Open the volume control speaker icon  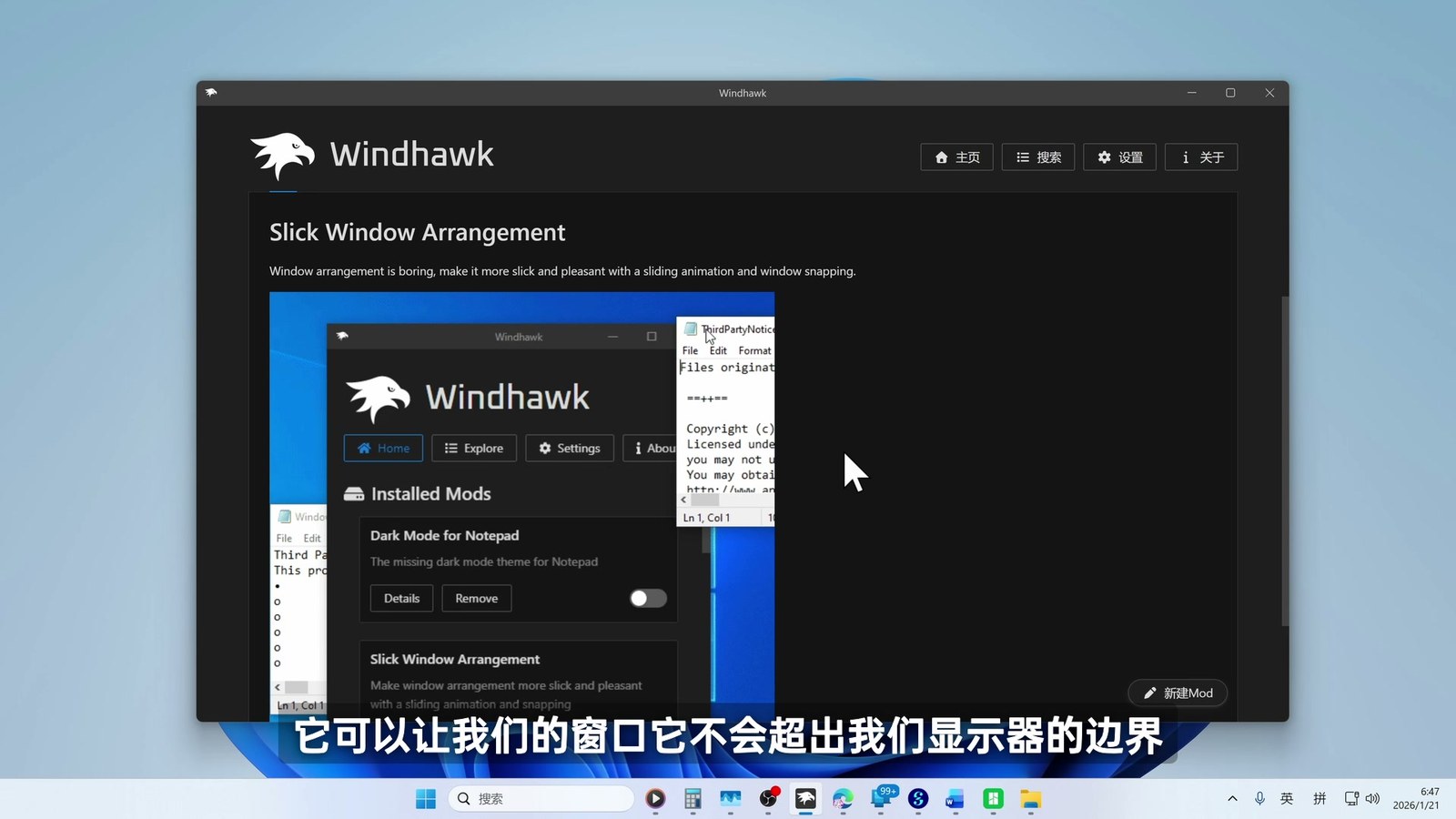click(x=1372, y=799)
